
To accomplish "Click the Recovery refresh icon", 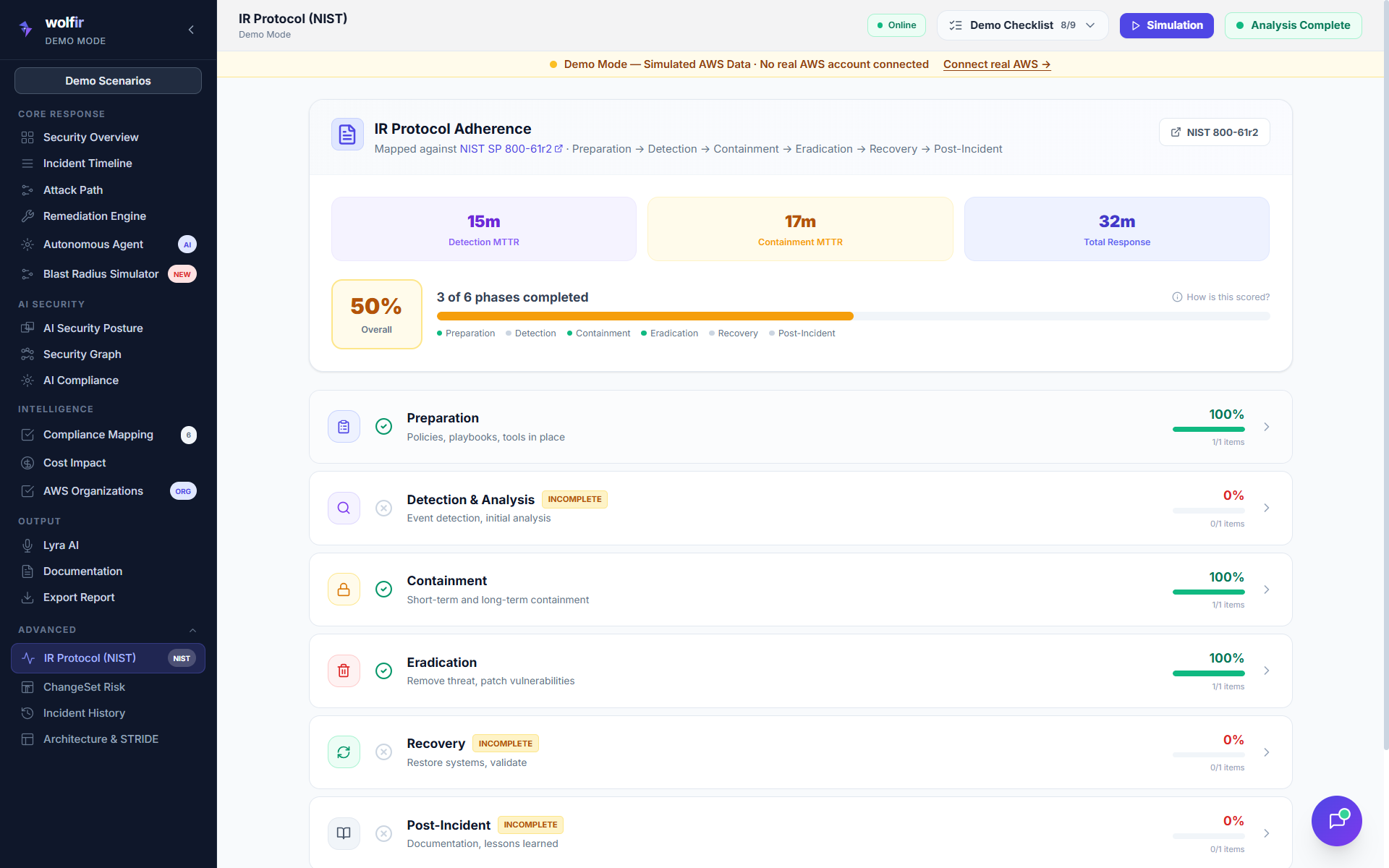I will click(344, 752).
